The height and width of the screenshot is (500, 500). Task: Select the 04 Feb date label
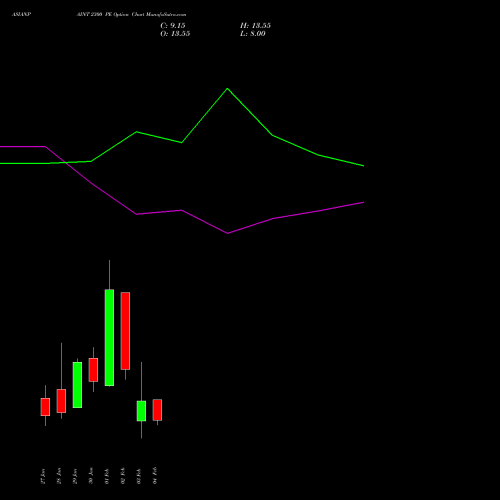pos(155,476)
